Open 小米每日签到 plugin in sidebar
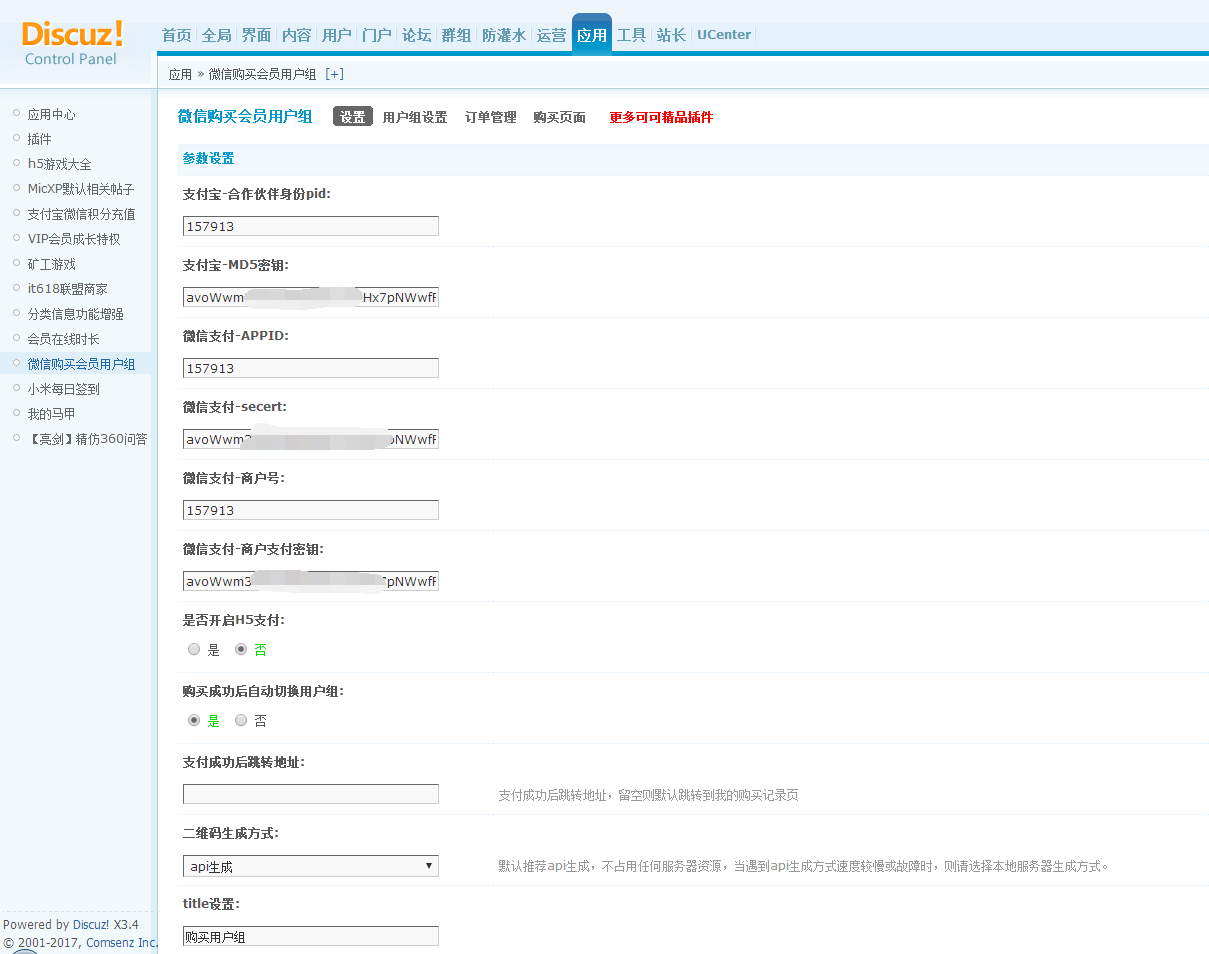This screenshot has width=1209, height=954. [x=63, y=389]
